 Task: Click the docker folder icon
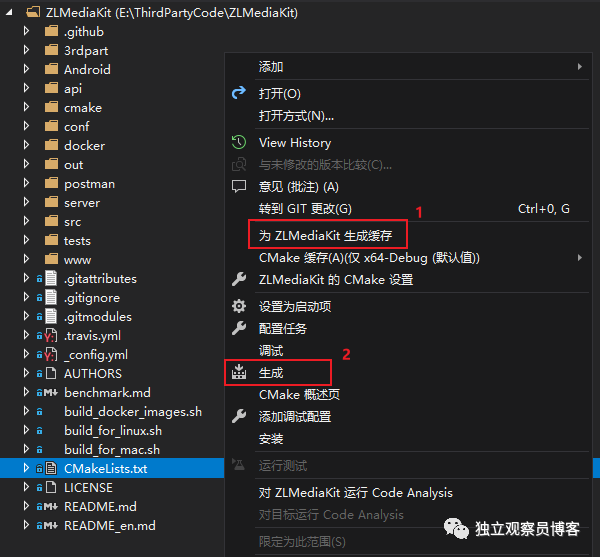point(51,145)
